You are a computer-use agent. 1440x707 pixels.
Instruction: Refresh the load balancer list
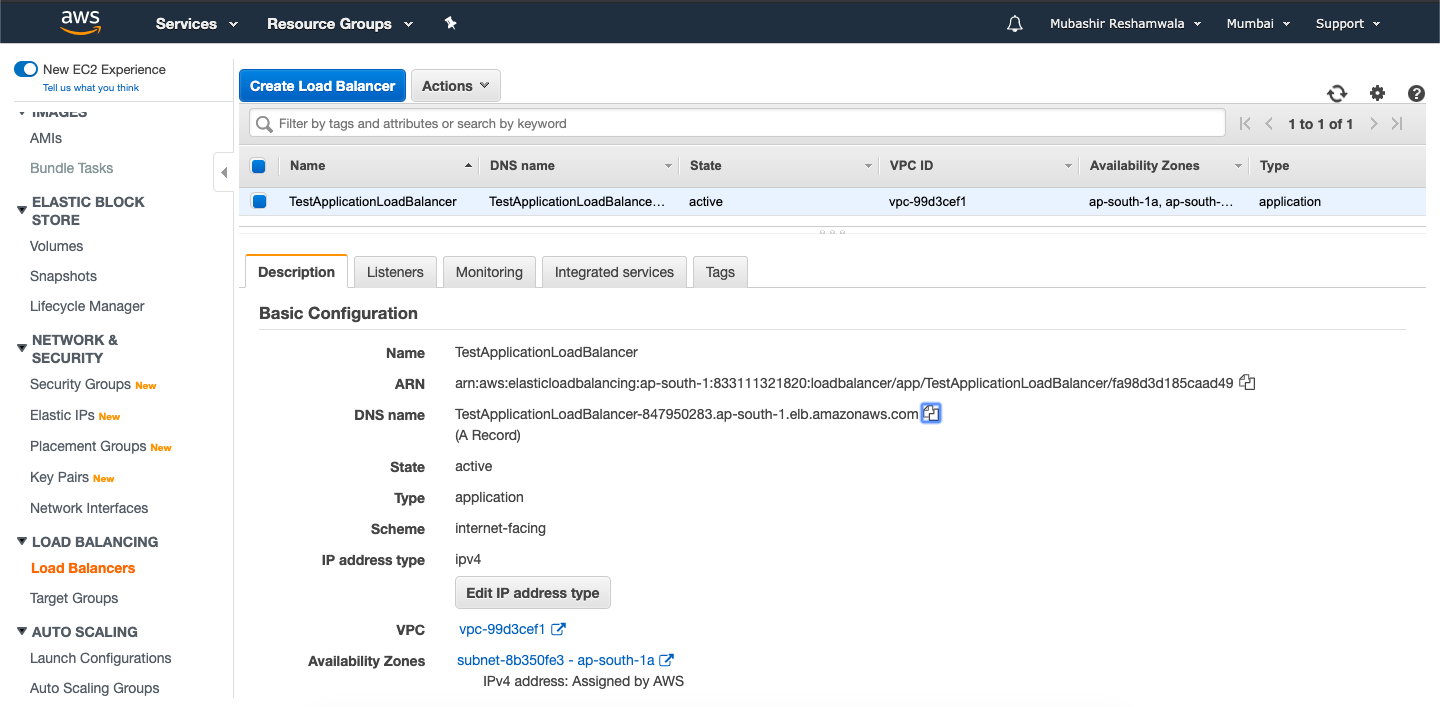pos(1337,93)
